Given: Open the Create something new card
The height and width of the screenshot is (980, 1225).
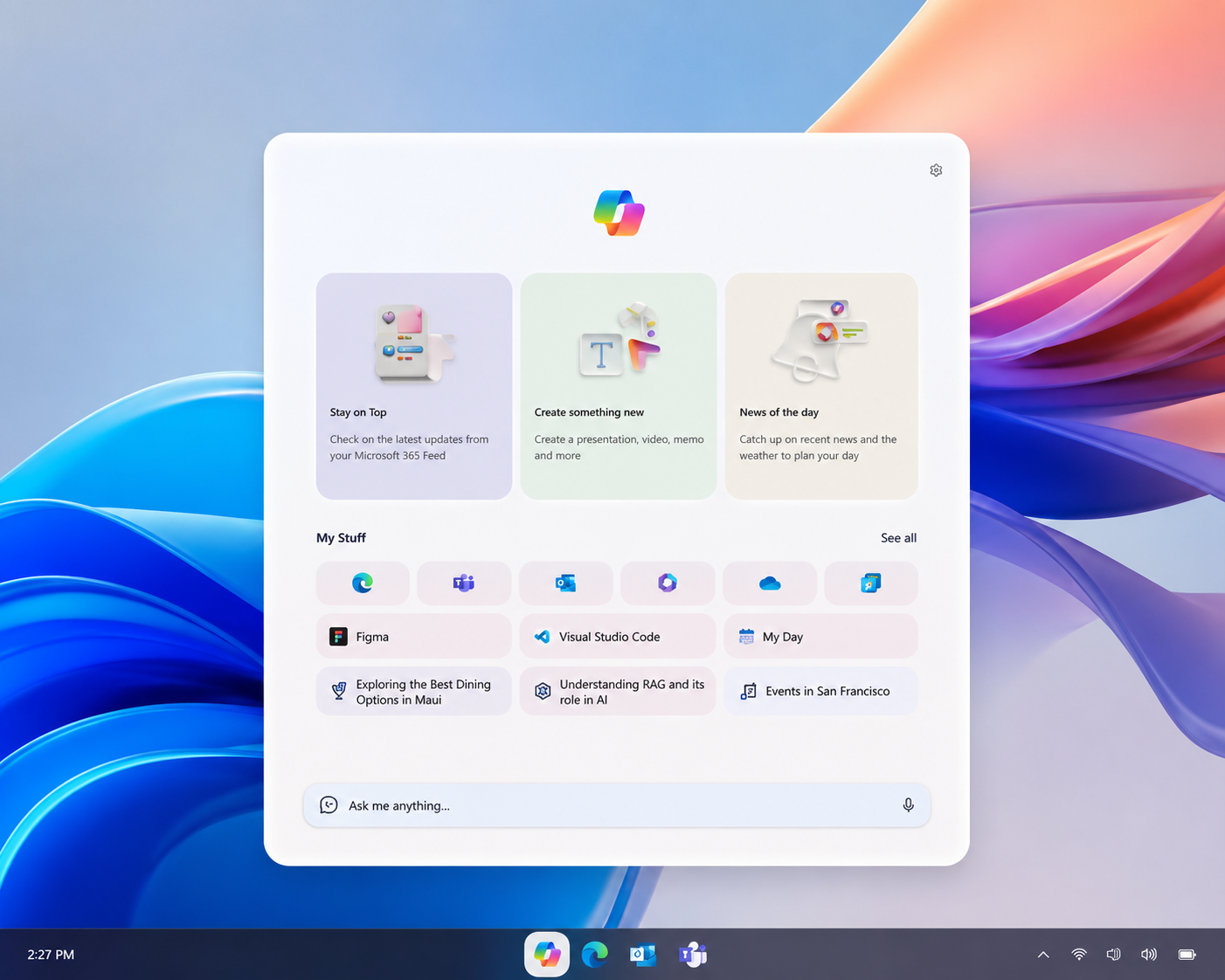Looking at the screenshot, I should [619, 386].
